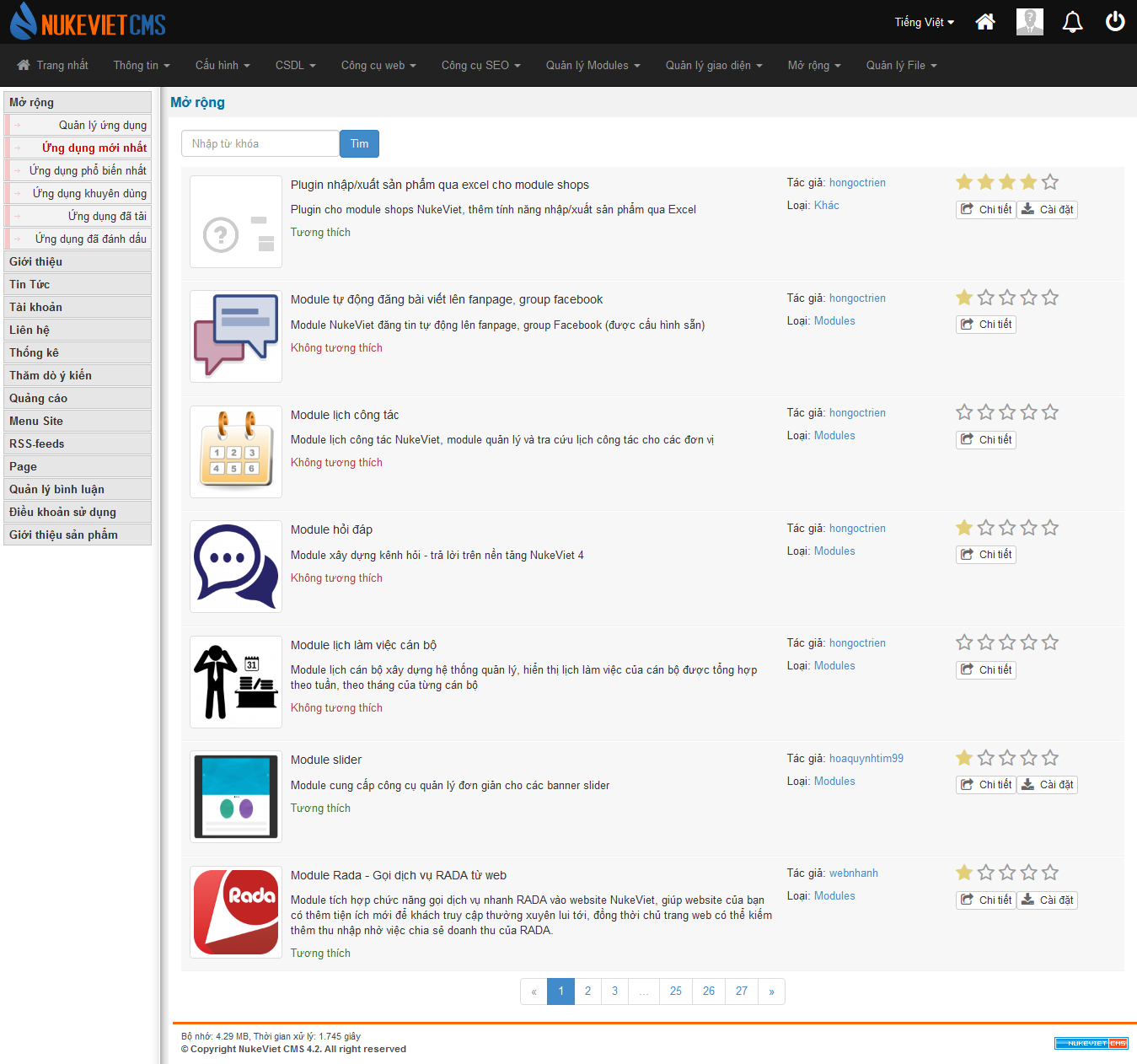Click Chi tiết for Facebook fanpage module
Viewport: 1137px width, 1064px height.
[986, 324]
